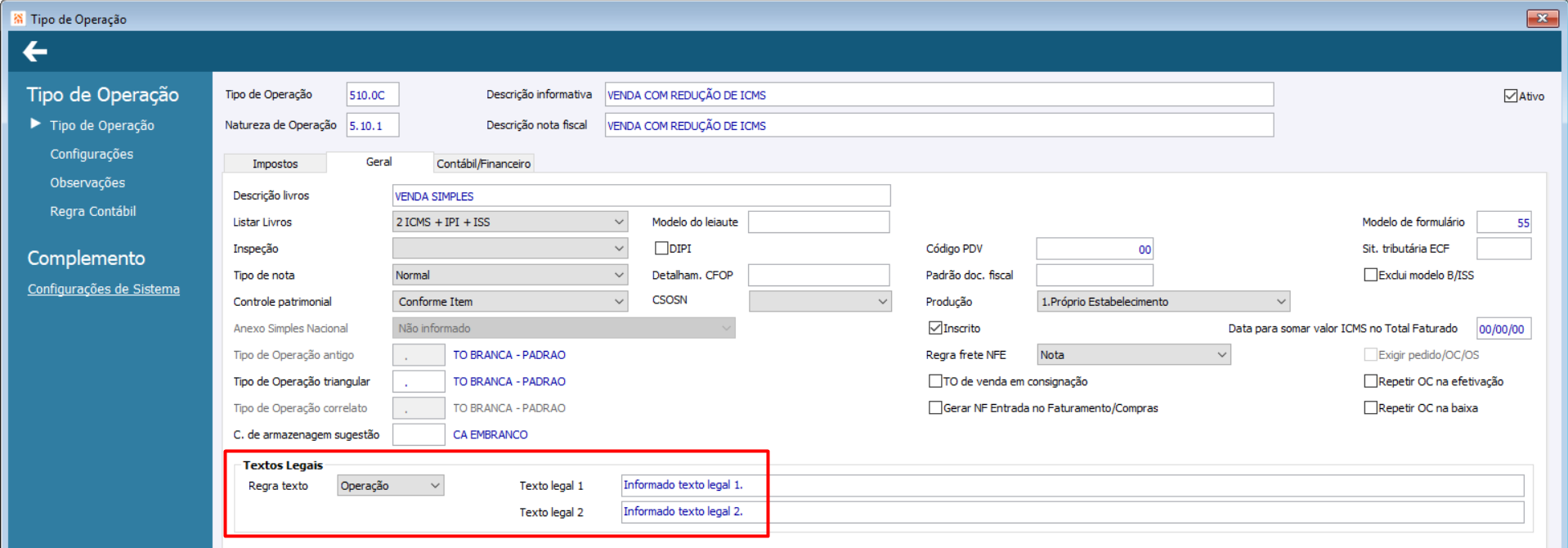Open the Tipo de nota dropdown
Screen dimensions: 1568x548
(510, 275)
